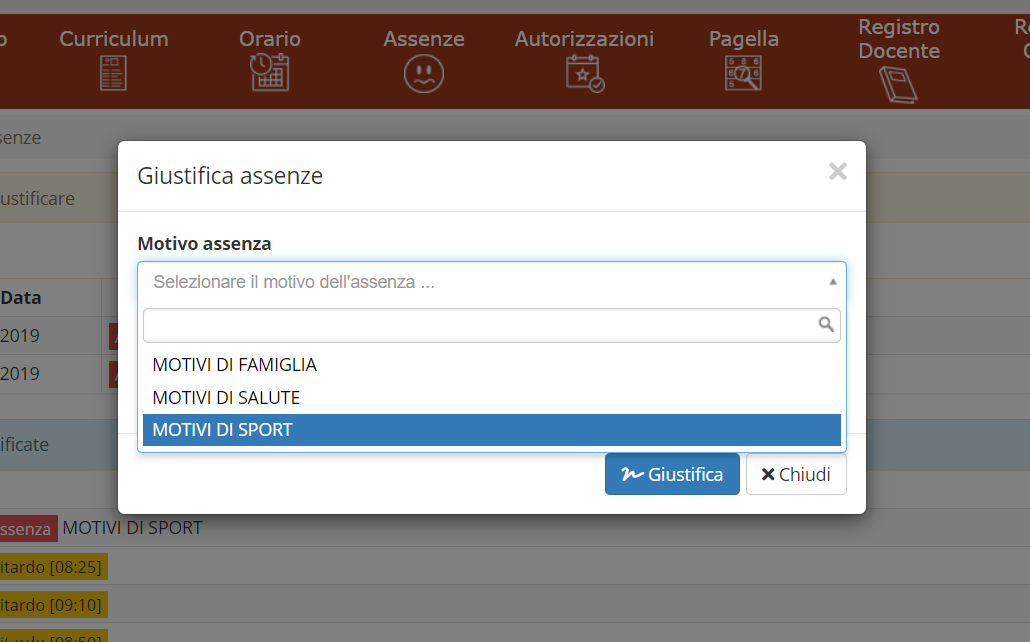Click the Autorizzazioni calendar-check icon
This screenshot has width=1030, height=642.
coord(584,74)
